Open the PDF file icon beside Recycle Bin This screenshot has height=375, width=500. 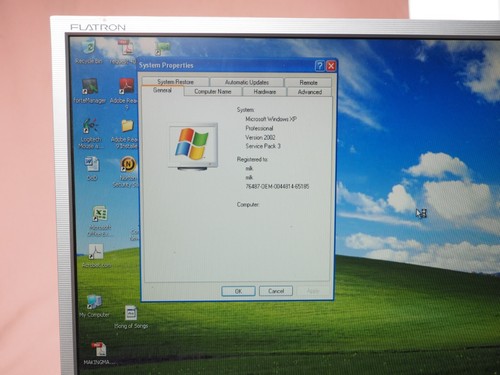pos(125,52)
